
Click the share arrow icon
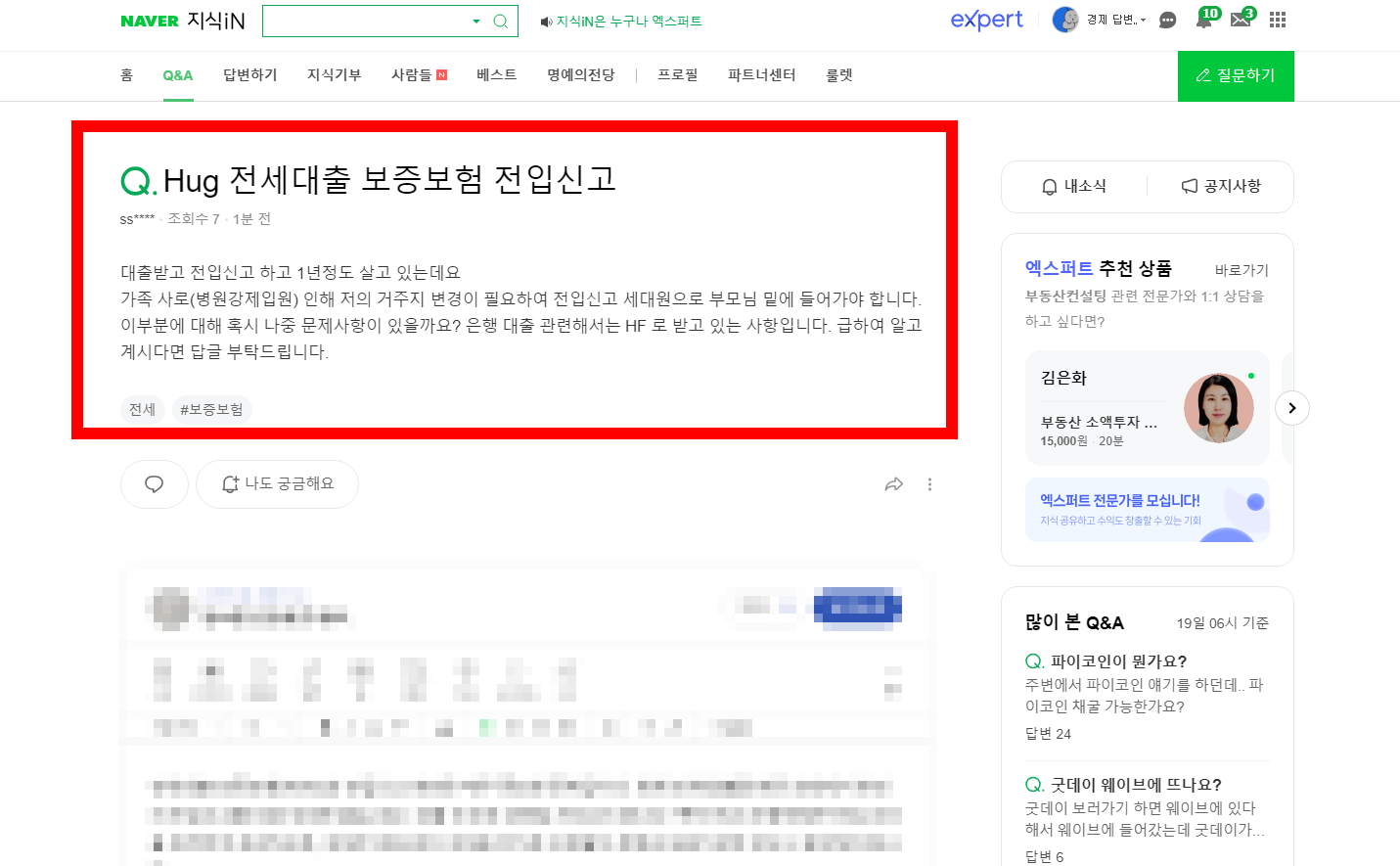tap(893, 484)
